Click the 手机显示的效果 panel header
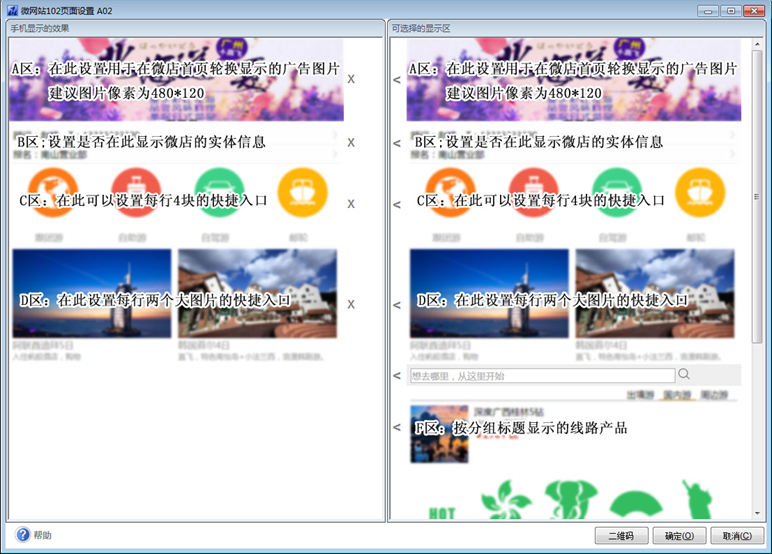Screen dimensions: 772x554 (x=195, y=28)
